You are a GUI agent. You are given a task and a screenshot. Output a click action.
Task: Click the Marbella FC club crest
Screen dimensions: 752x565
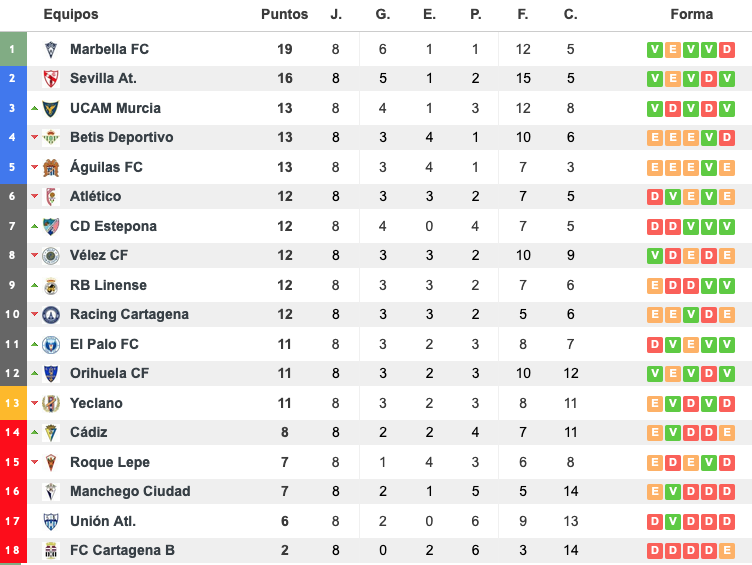click(51, 49)
